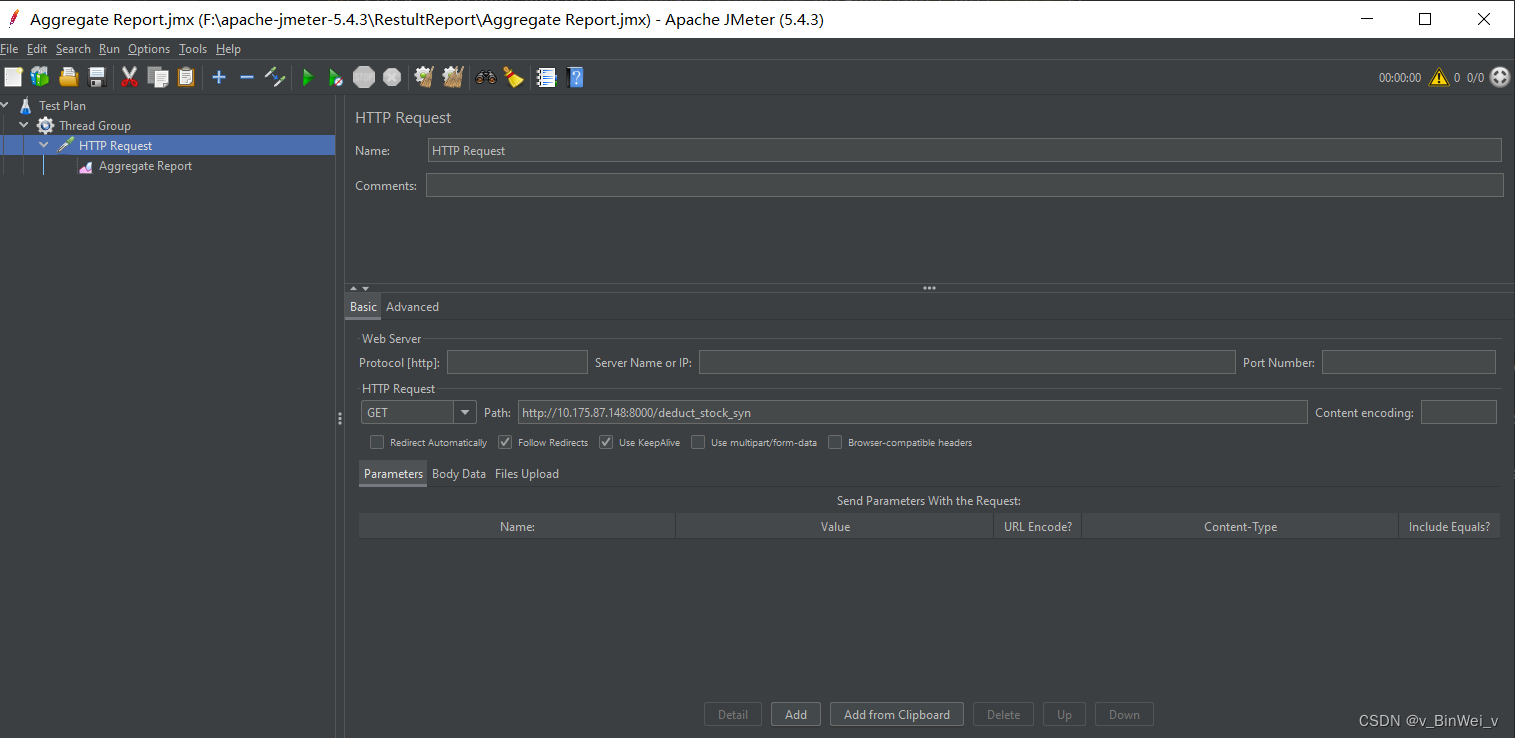Click the New test plan icon
The height and width of the screenshot is (738, 1515).
13,77
